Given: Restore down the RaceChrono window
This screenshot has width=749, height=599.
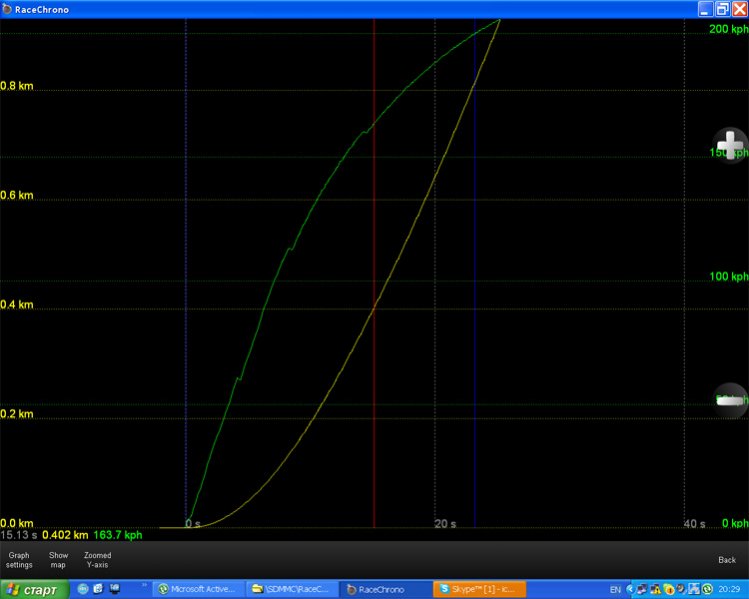Looking at the screenshot, I should [722, 8].
